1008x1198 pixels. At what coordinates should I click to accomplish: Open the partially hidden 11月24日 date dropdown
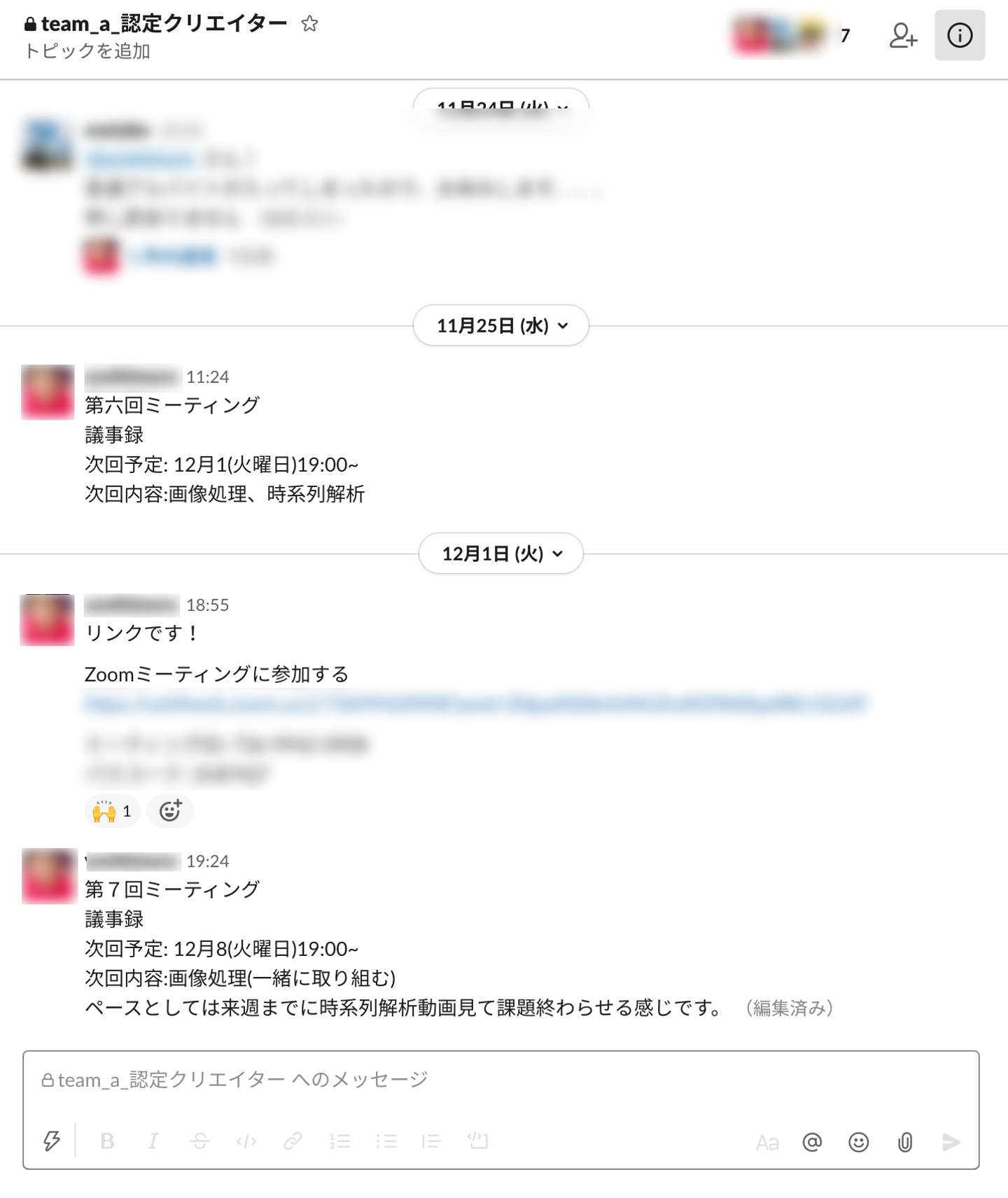tap(501, 101)
